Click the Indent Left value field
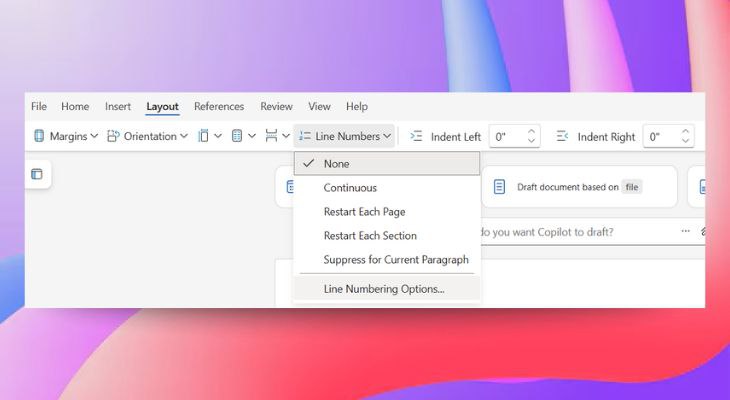 click(x=507, y=136)
